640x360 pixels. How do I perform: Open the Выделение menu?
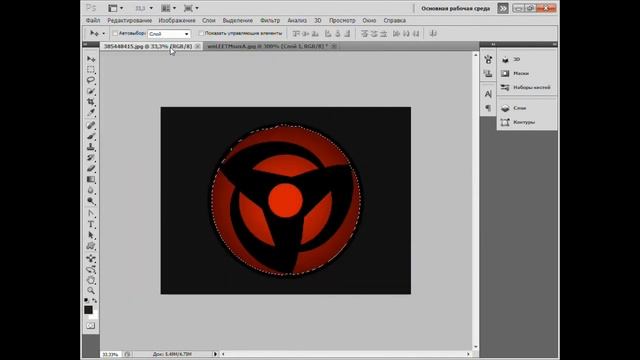[238, 20]
